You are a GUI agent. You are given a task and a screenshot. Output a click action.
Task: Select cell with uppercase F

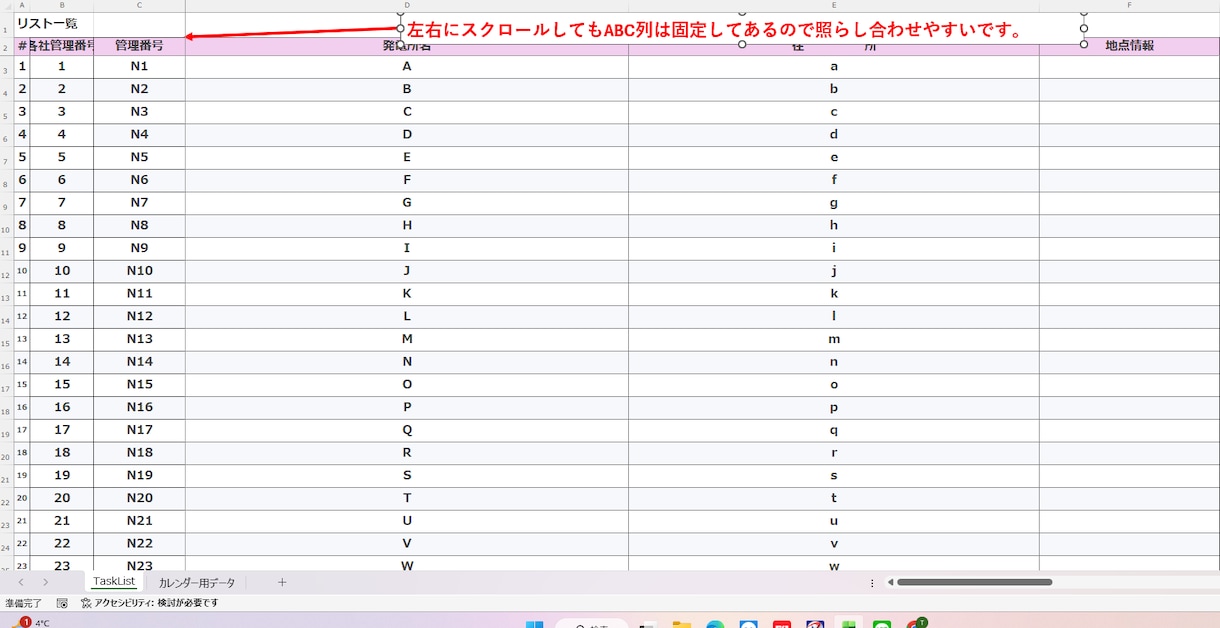pyautogui.click(x=406, y=180)
